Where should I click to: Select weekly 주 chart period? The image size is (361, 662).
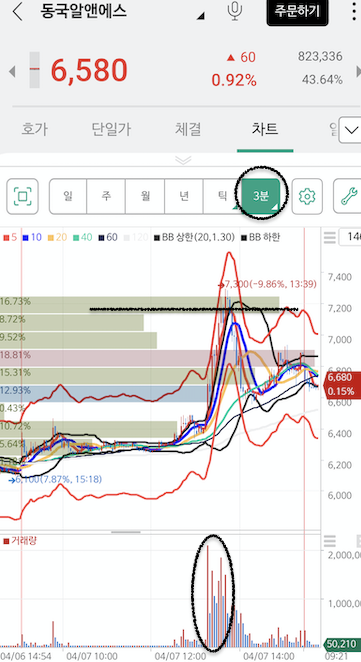(x=106, y=196)
